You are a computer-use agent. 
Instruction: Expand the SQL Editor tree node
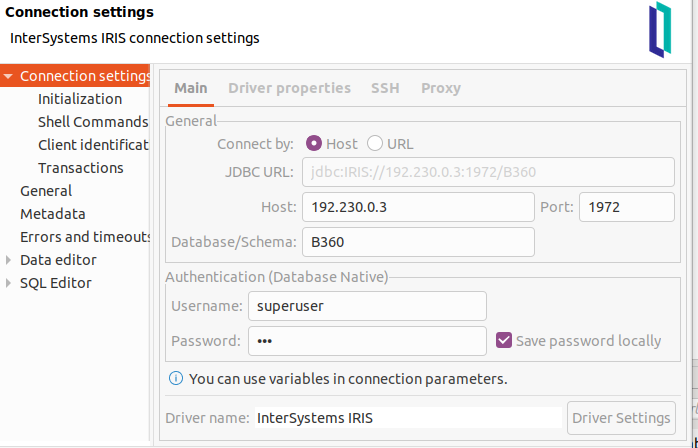8,283
